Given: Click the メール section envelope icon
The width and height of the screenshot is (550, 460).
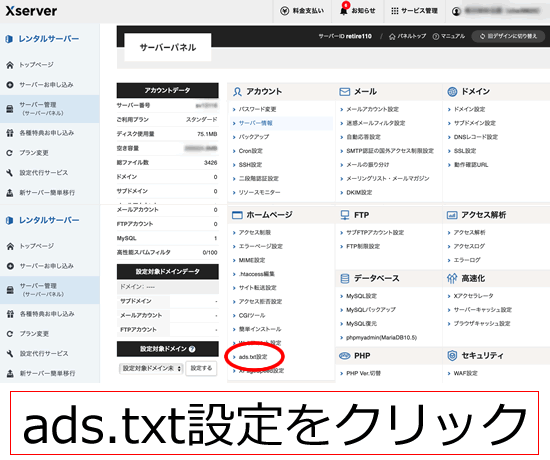Looking at the screenshot, I should [344, 92].
